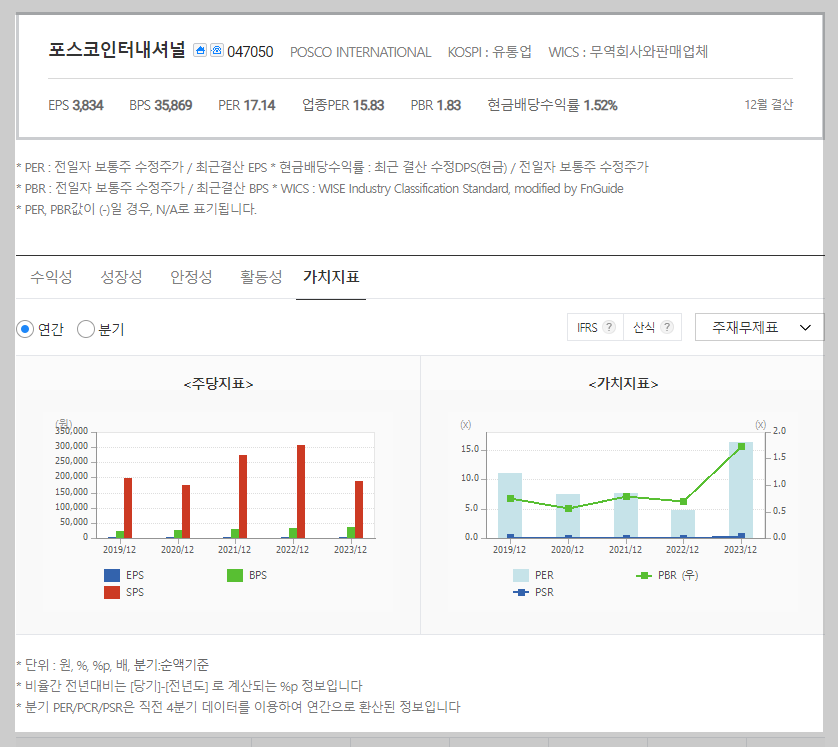Click the <주당지표> chart title

click(218, 384)
